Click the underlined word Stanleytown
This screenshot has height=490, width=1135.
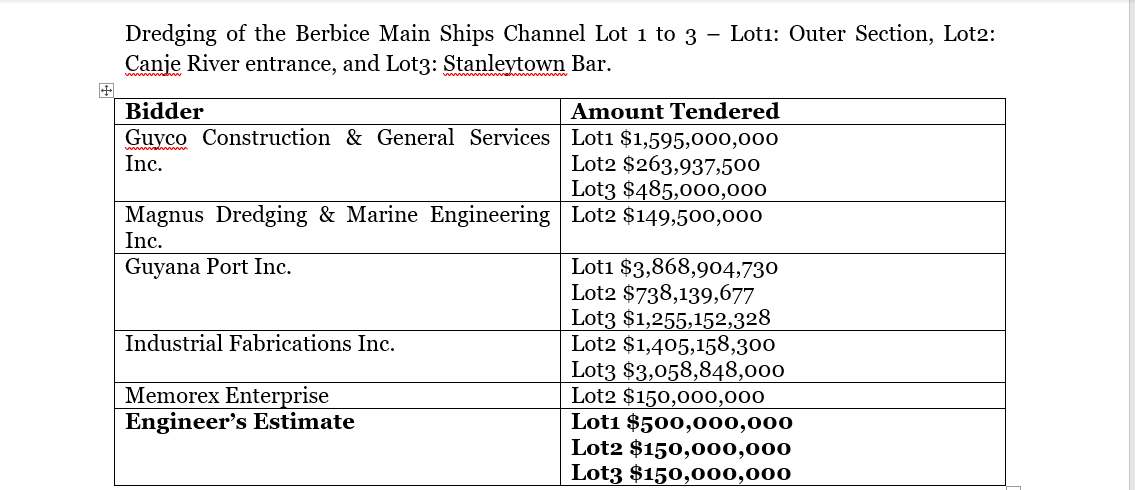coord(505,64)
